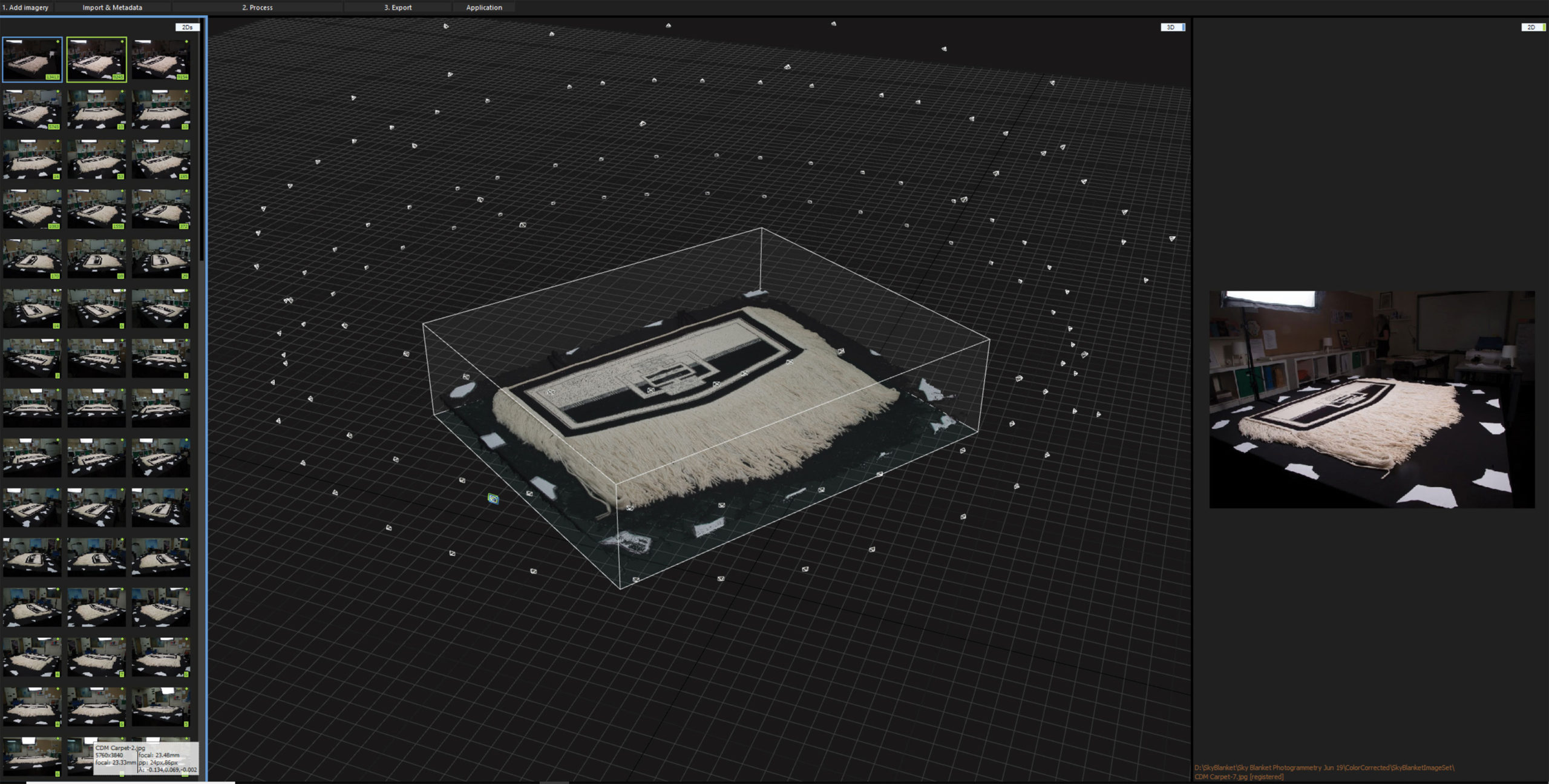Click the 13413 feature count badge
The image size is (1549, 784).
(53, 77)
